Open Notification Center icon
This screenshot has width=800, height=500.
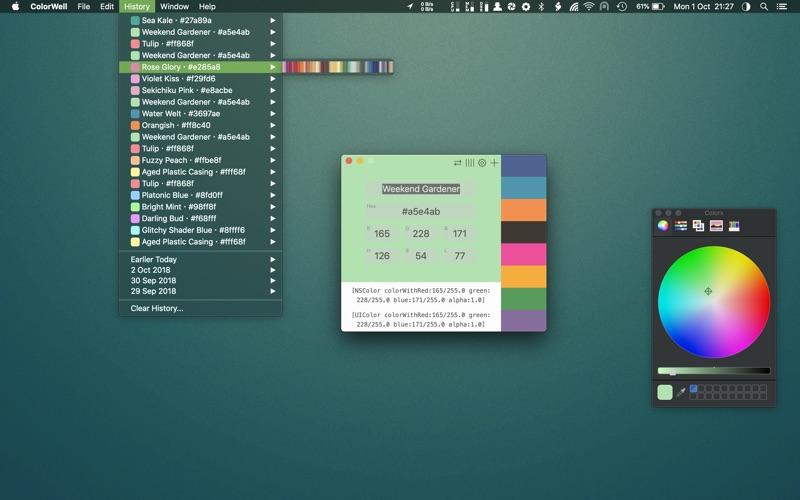[782, 6]
